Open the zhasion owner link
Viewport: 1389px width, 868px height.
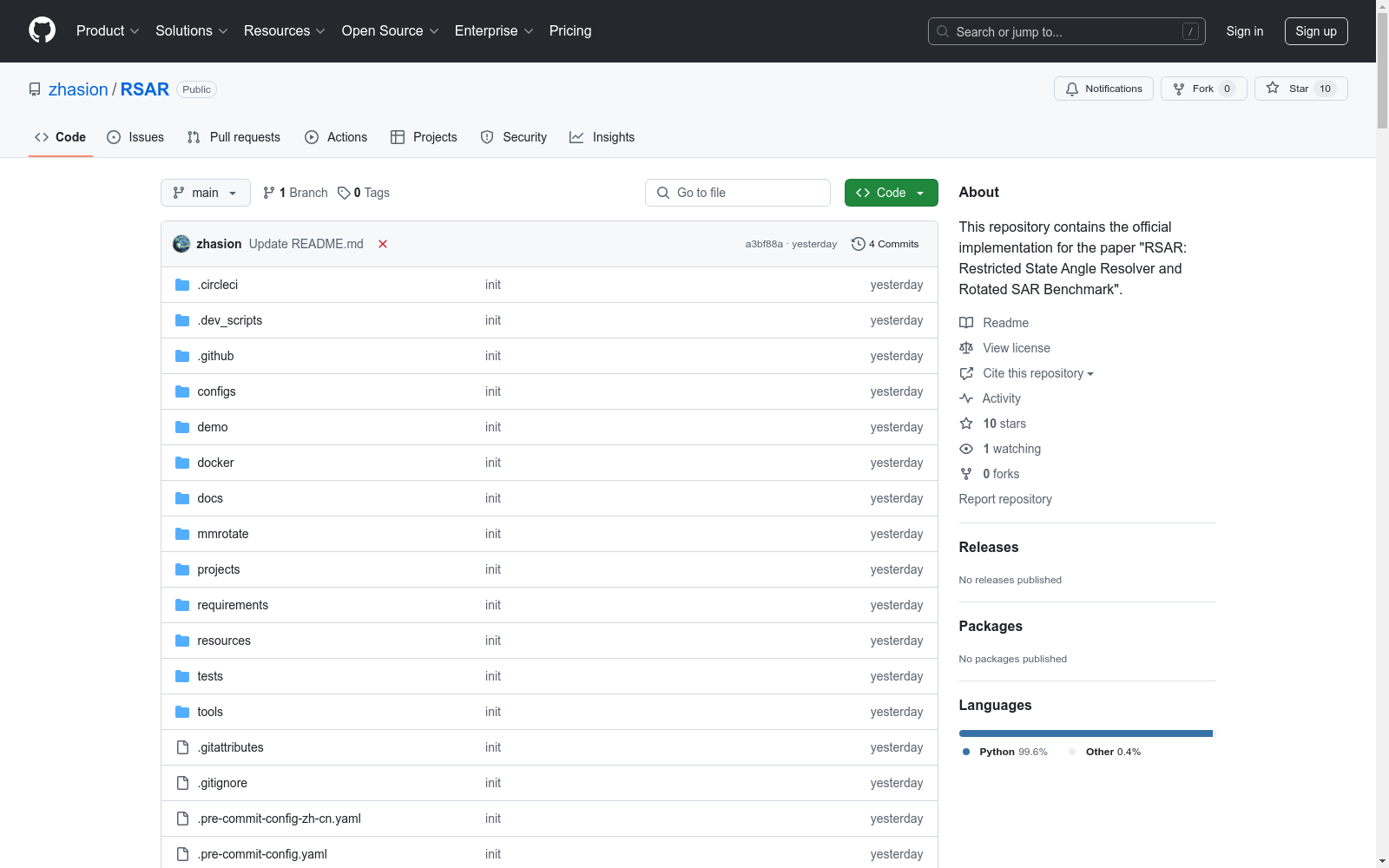(78, 89)
